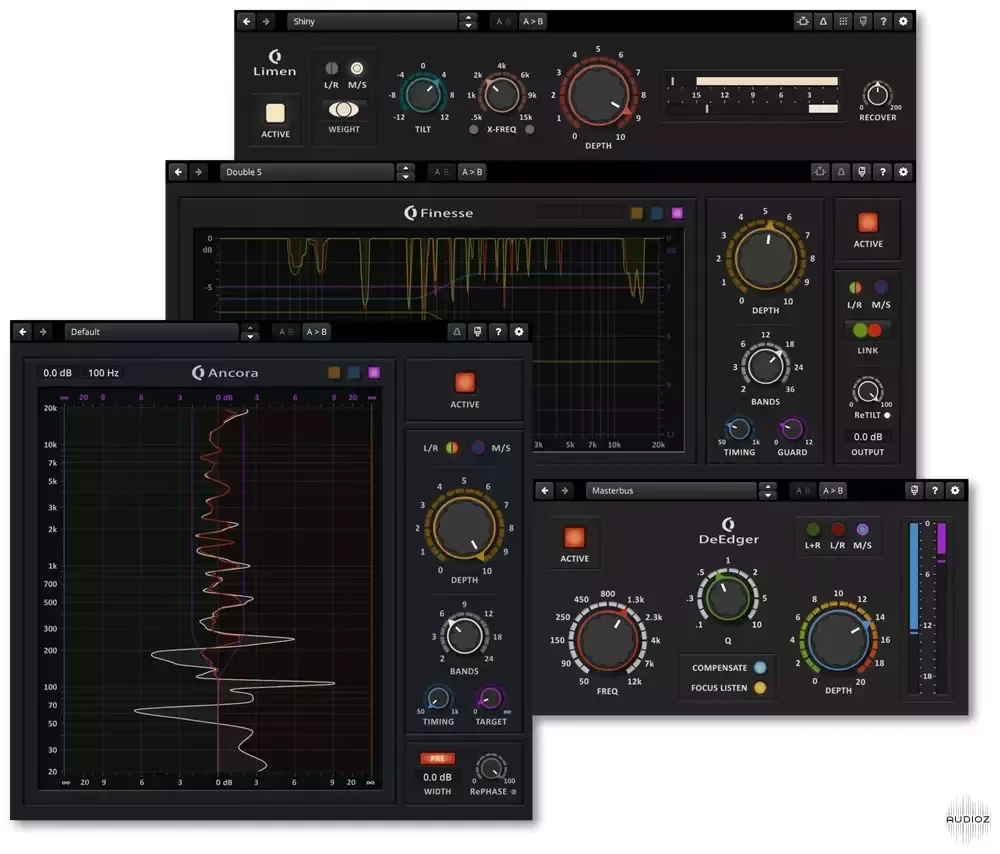Open the Finesse settings gear icon
Image resolution: width=1000 pixels, height=854 pixels.
click(x=903, y=172)
